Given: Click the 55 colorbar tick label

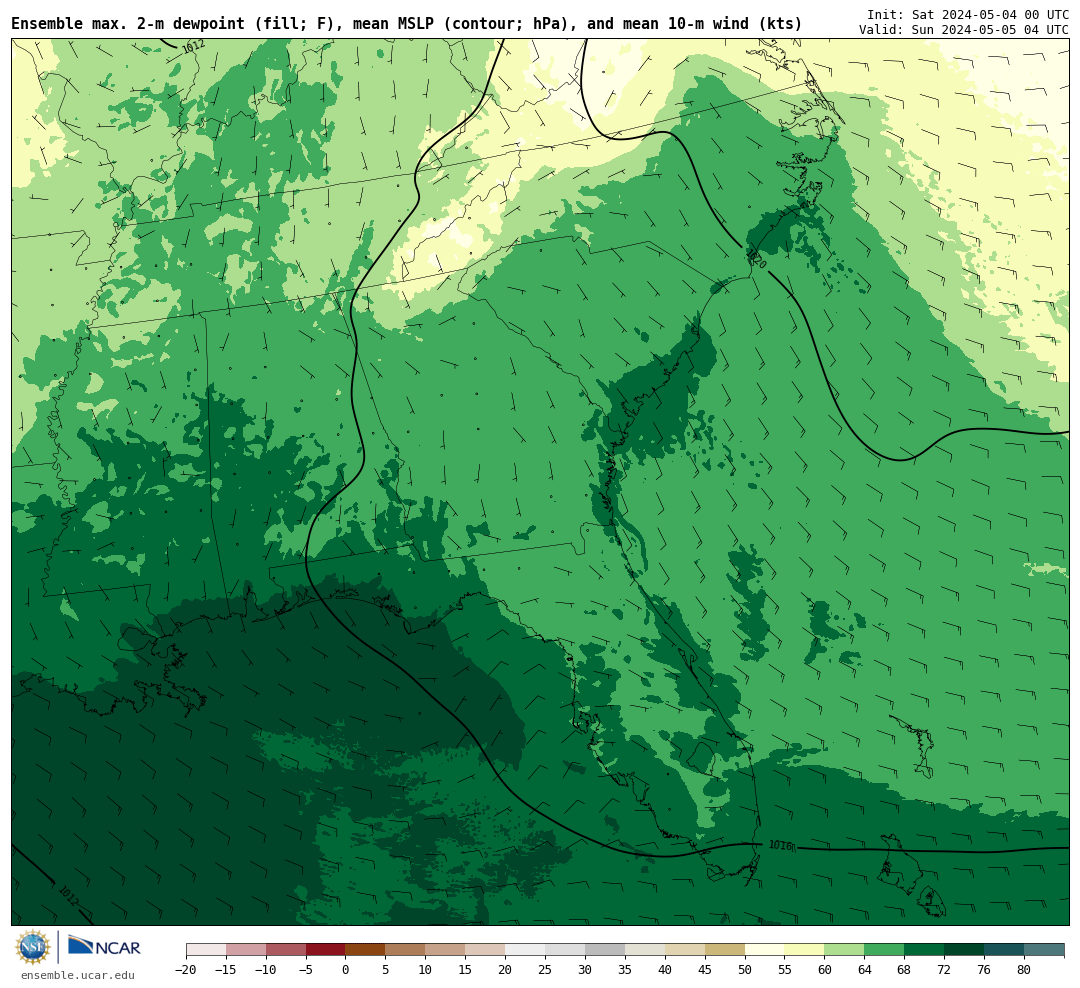Looking at the screenshot, I should point(785,969).
